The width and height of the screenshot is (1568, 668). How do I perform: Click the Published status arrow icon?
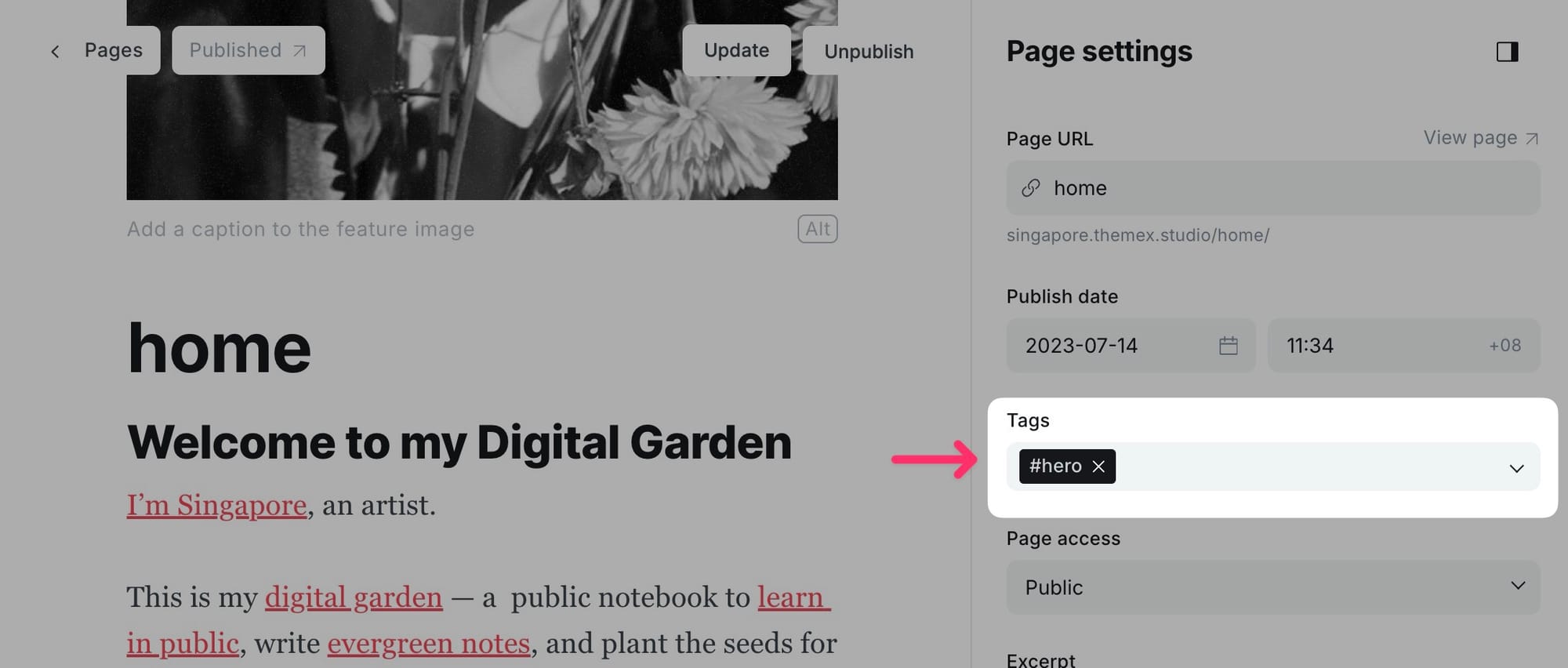pyautogui.click(x=299, y=51)
